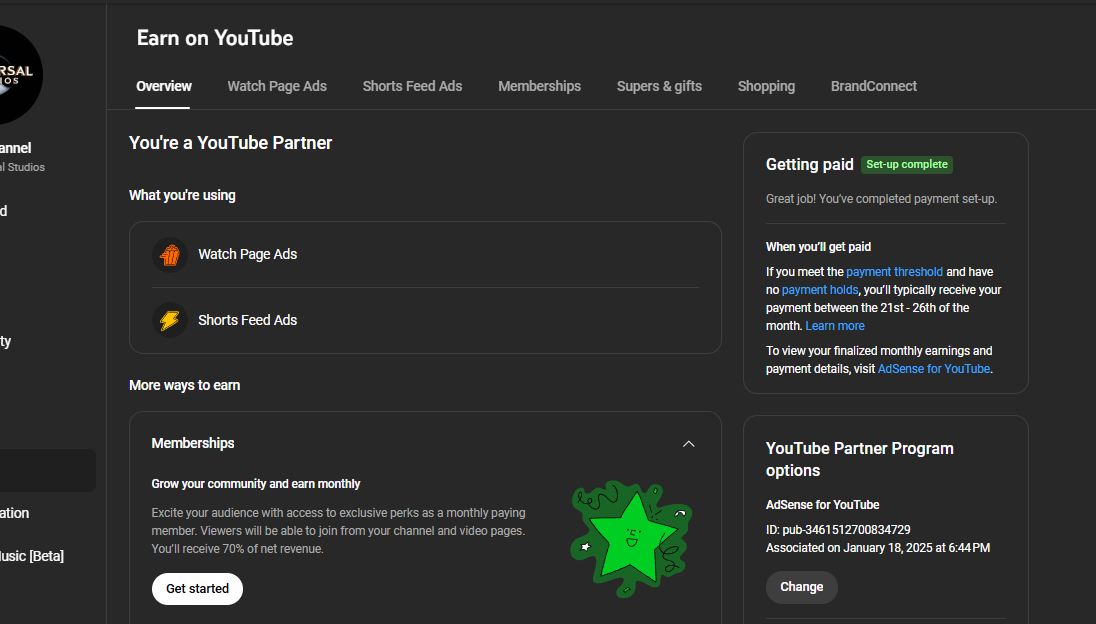
Task: Select the Supers & gifts tab
Action: (x=659, y=87)
